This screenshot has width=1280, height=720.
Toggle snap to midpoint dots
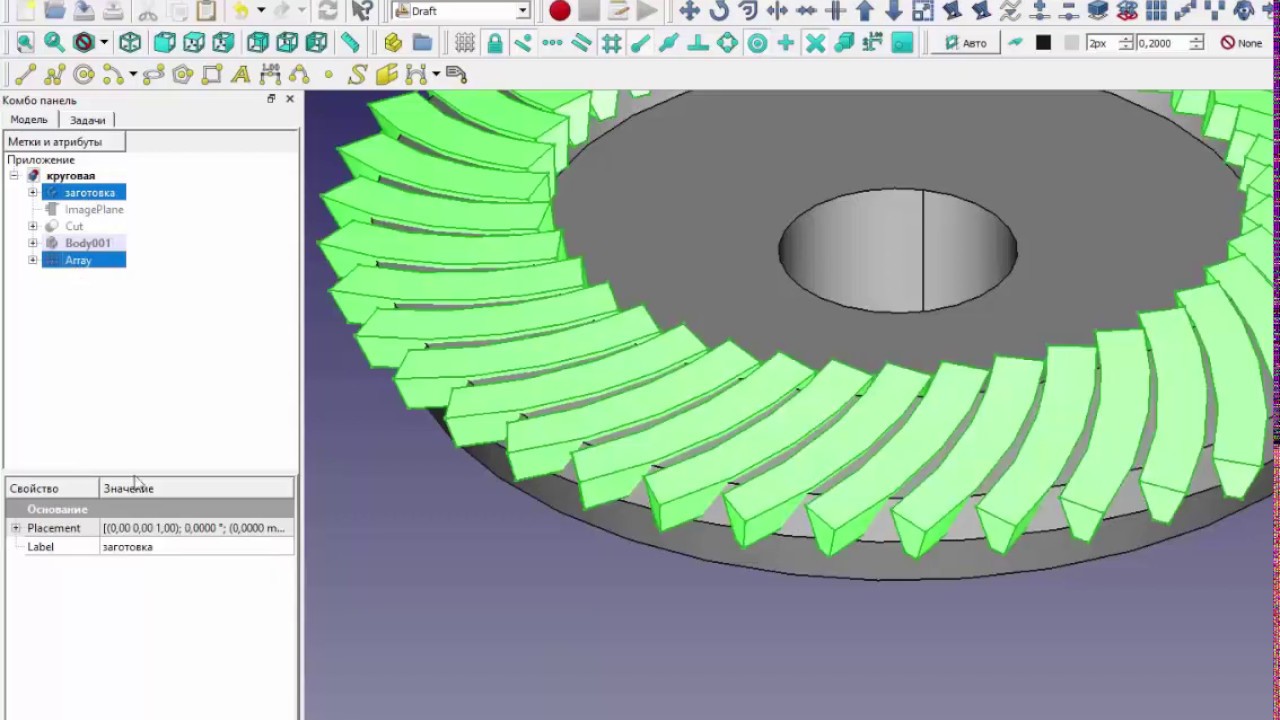click(x=552, y=43)
